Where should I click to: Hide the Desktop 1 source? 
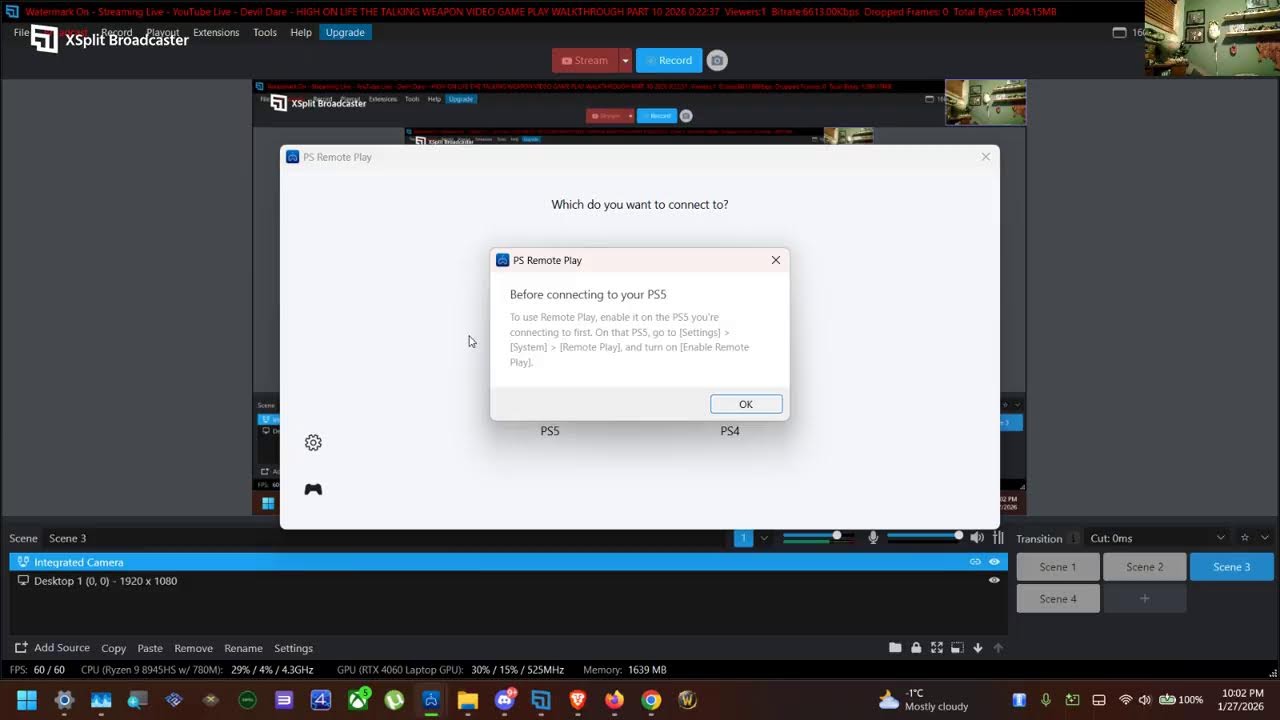(994, 580)
